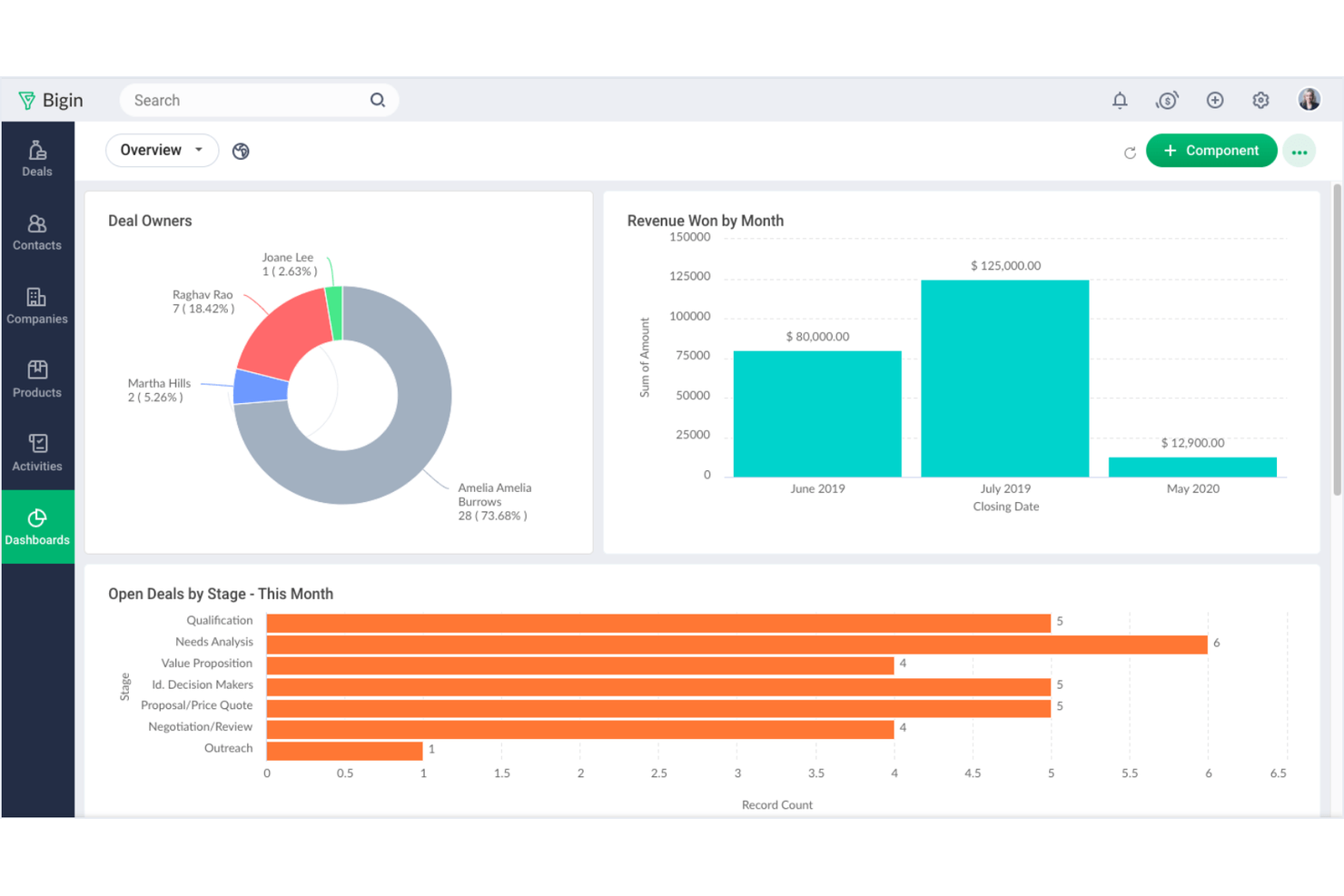This screenshot has height=896, width=1344.
Task: Open the Companies module
Action: (36, 305)
